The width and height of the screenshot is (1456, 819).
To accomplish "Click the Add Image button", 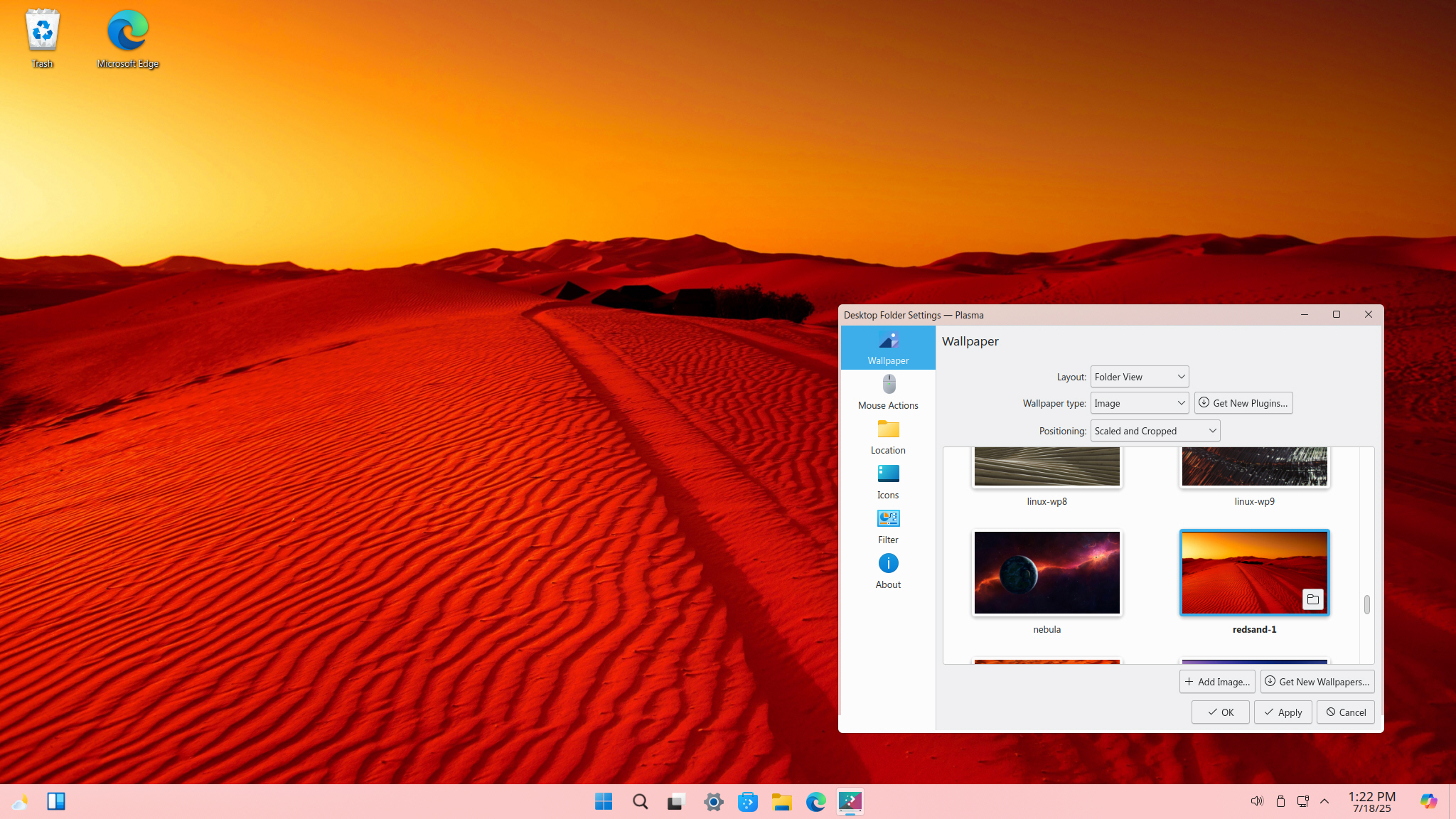I will click(1217, 681).
